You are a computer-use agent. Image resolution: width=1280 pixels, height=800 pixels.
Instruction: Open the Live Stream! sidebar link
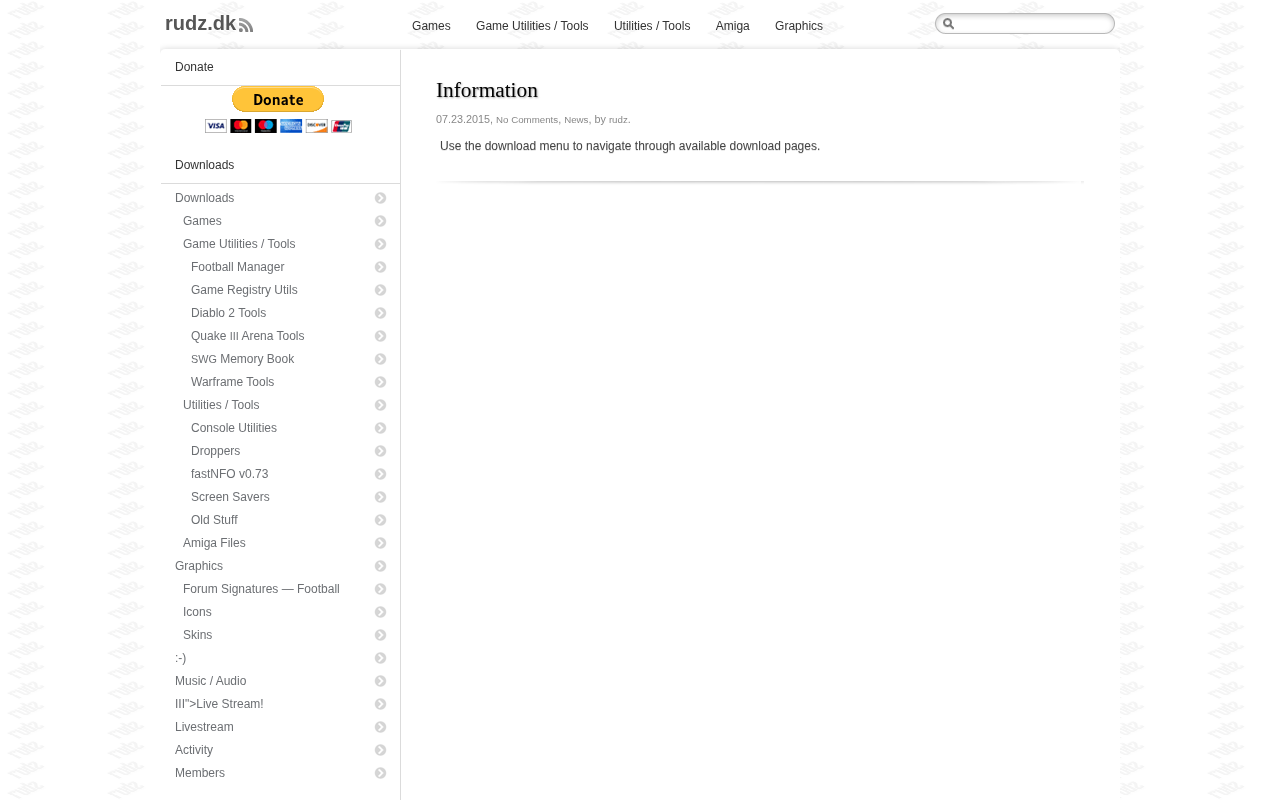[219, 704]
